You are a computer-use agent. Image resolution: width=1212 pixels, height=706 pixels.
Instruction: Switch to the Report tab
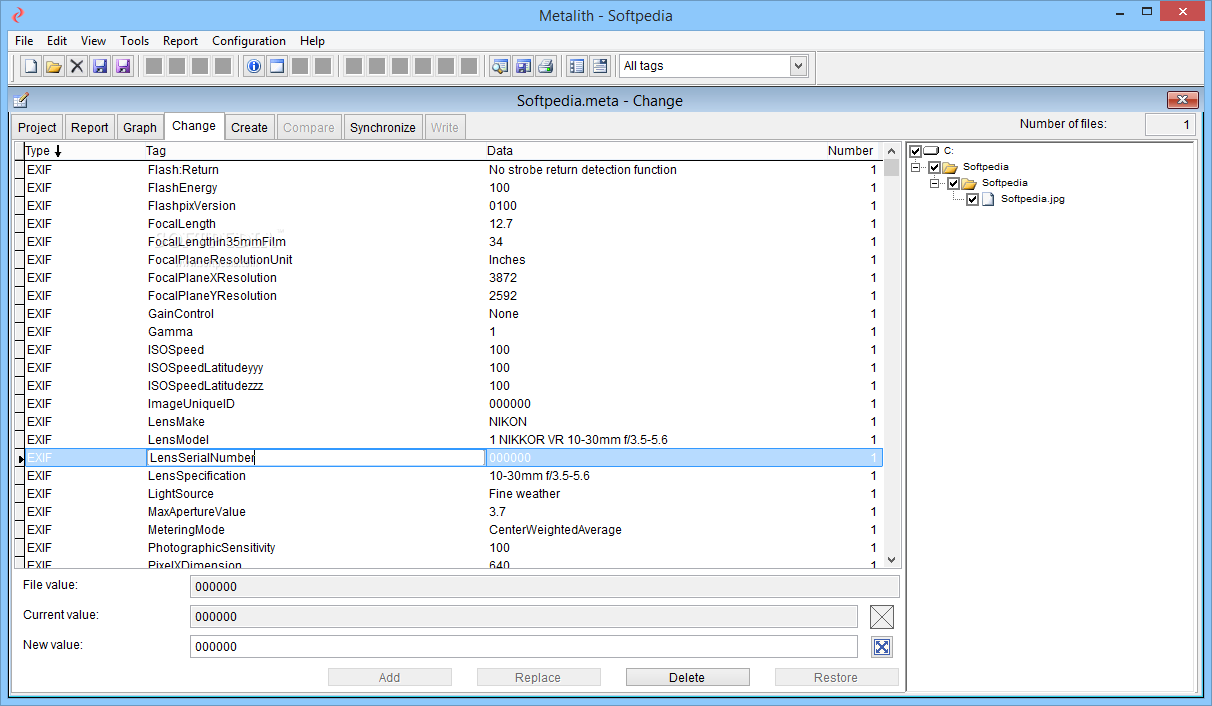pyautogui.click(x=90, y=127)
